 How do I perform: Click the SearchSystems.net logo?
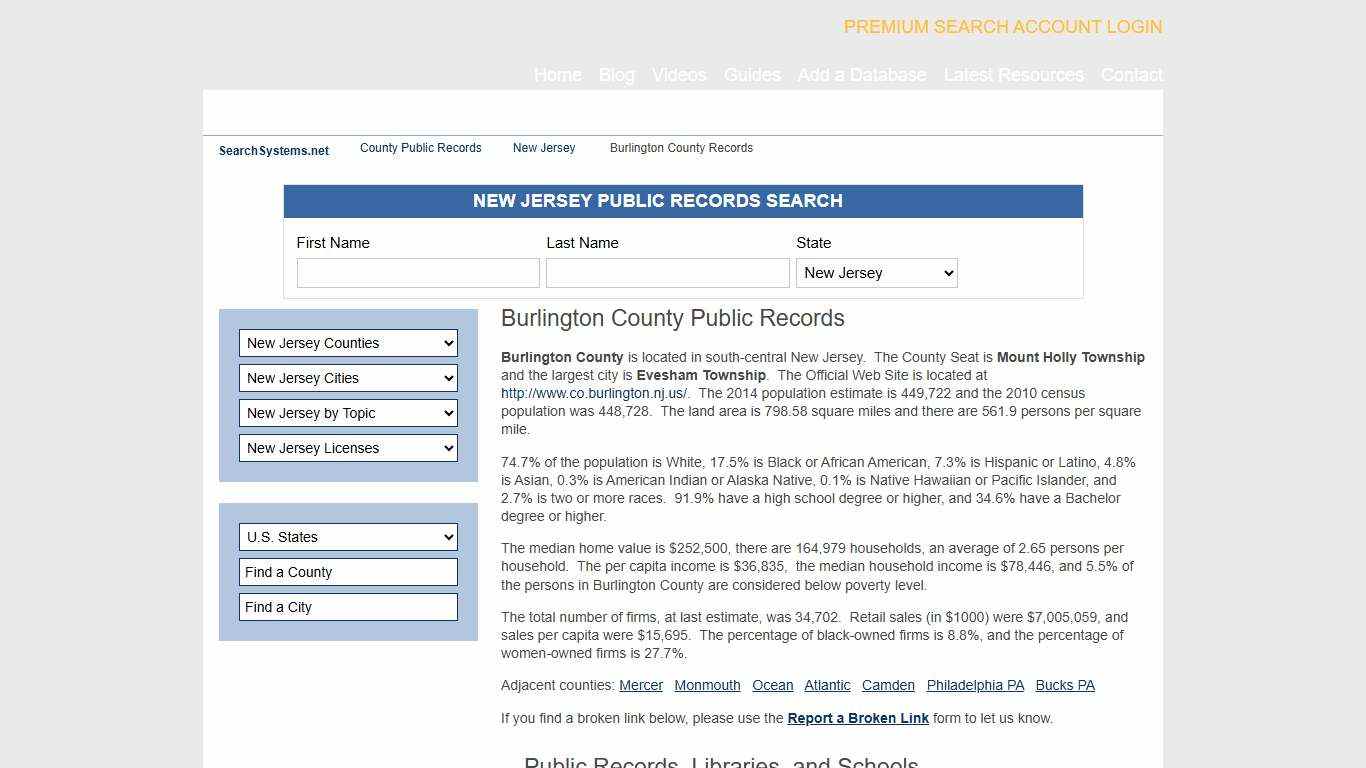coord(273,150)
